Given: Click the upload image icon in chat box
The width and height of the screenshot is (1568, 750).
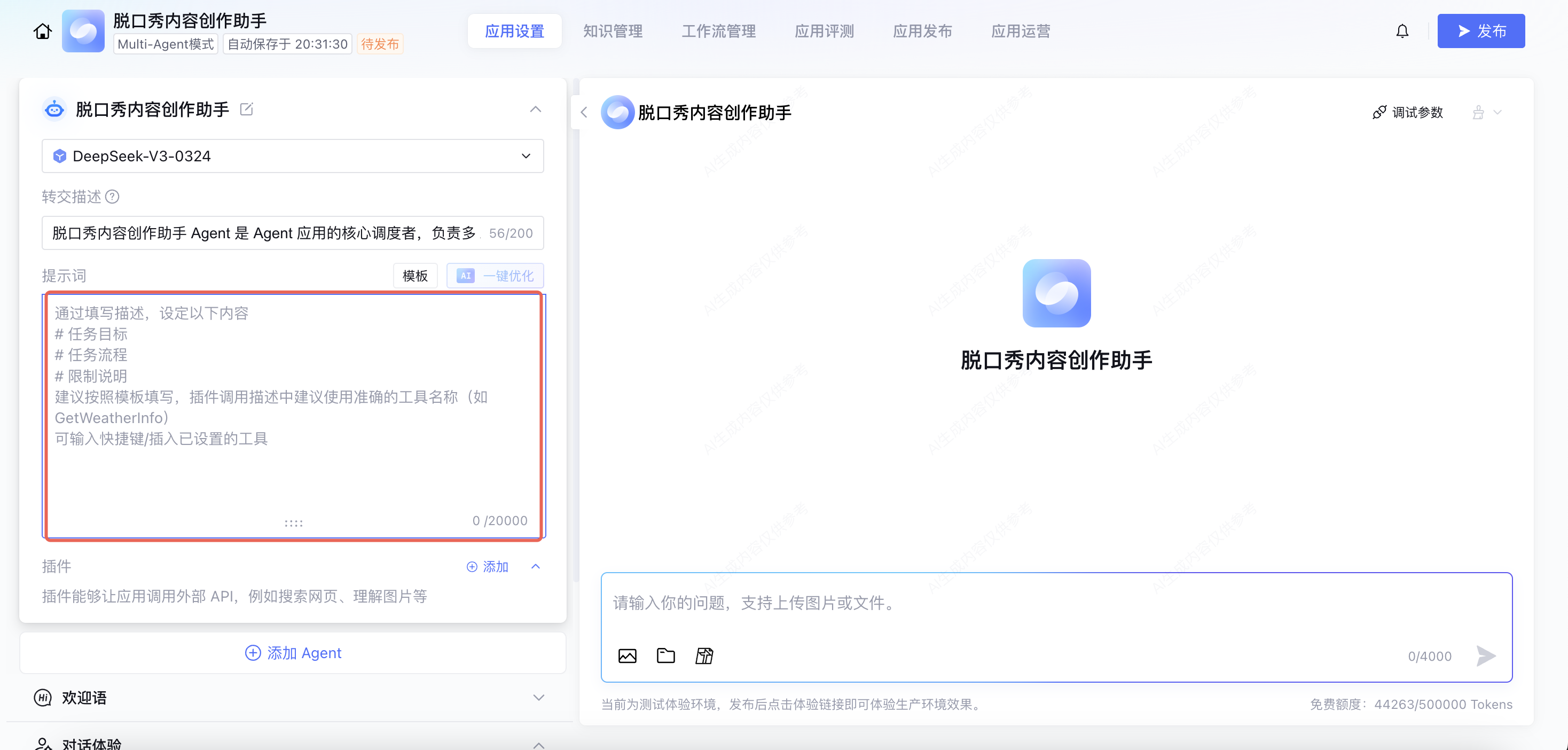Looking at the screenshot, I should pyautogui.click(x=627, y=655).
